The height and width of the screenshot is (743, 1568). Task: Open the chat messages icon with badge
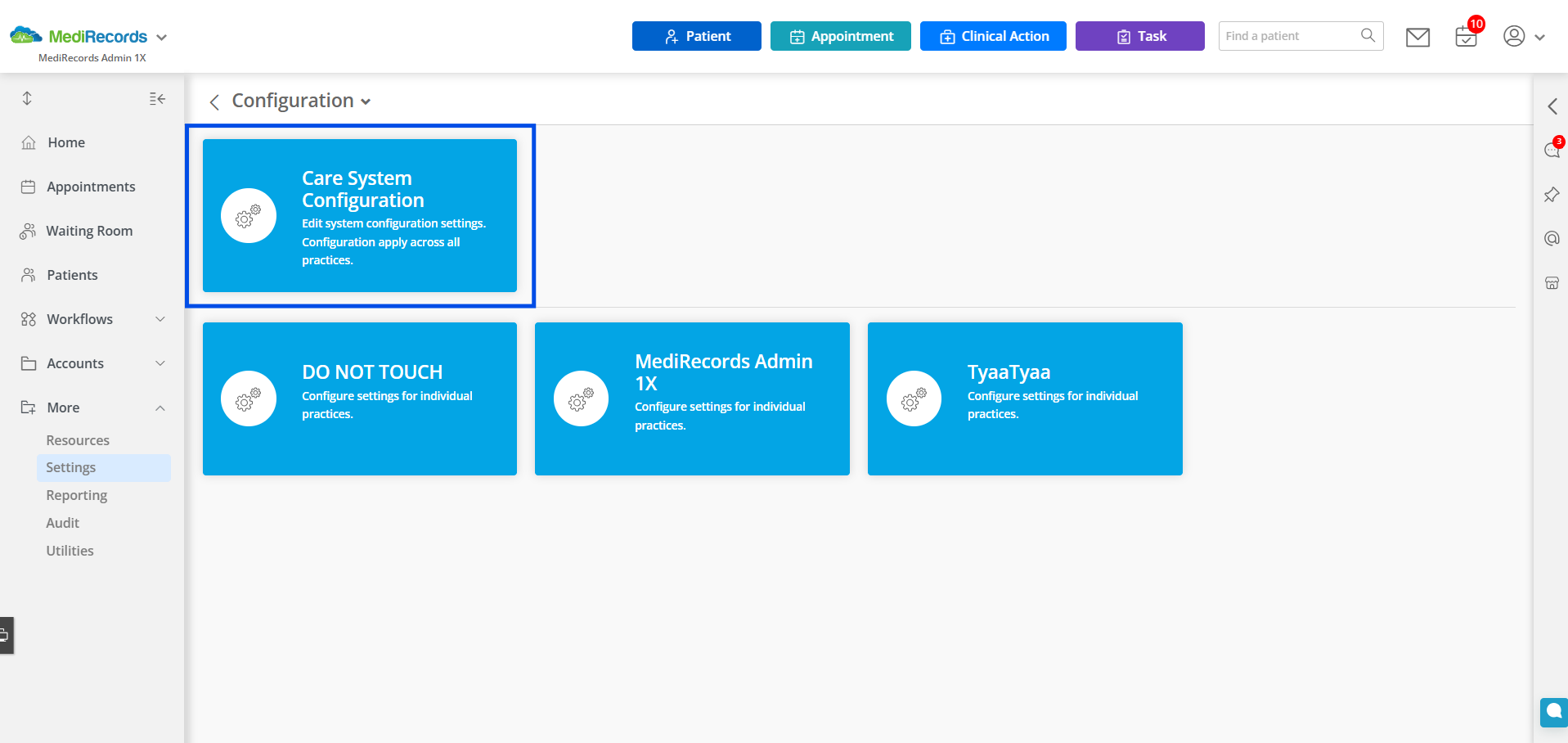coord(1552,149)
